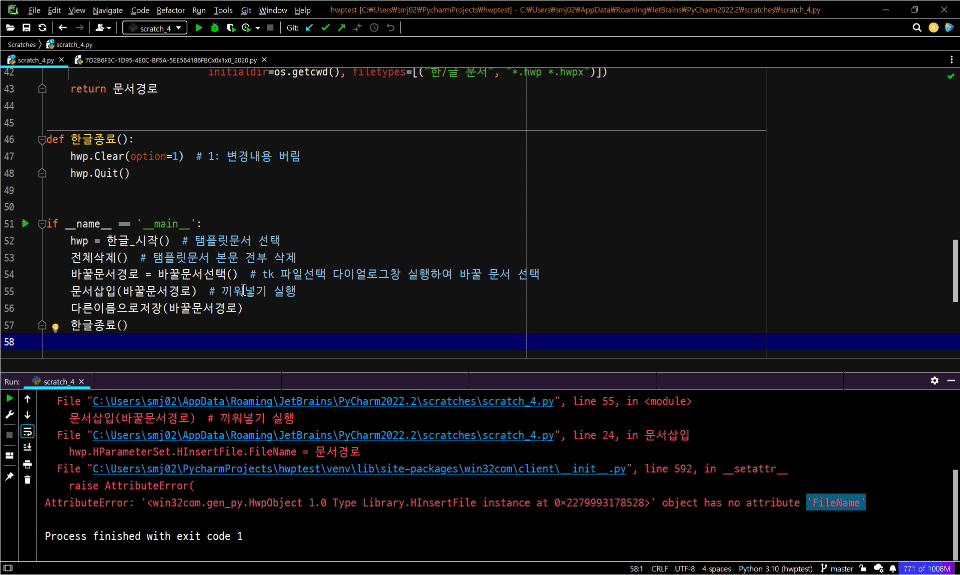The width and height of the screenshot is (960, 575).
Task: Show intention lightbulb at line 57
Action: point(55,328)
